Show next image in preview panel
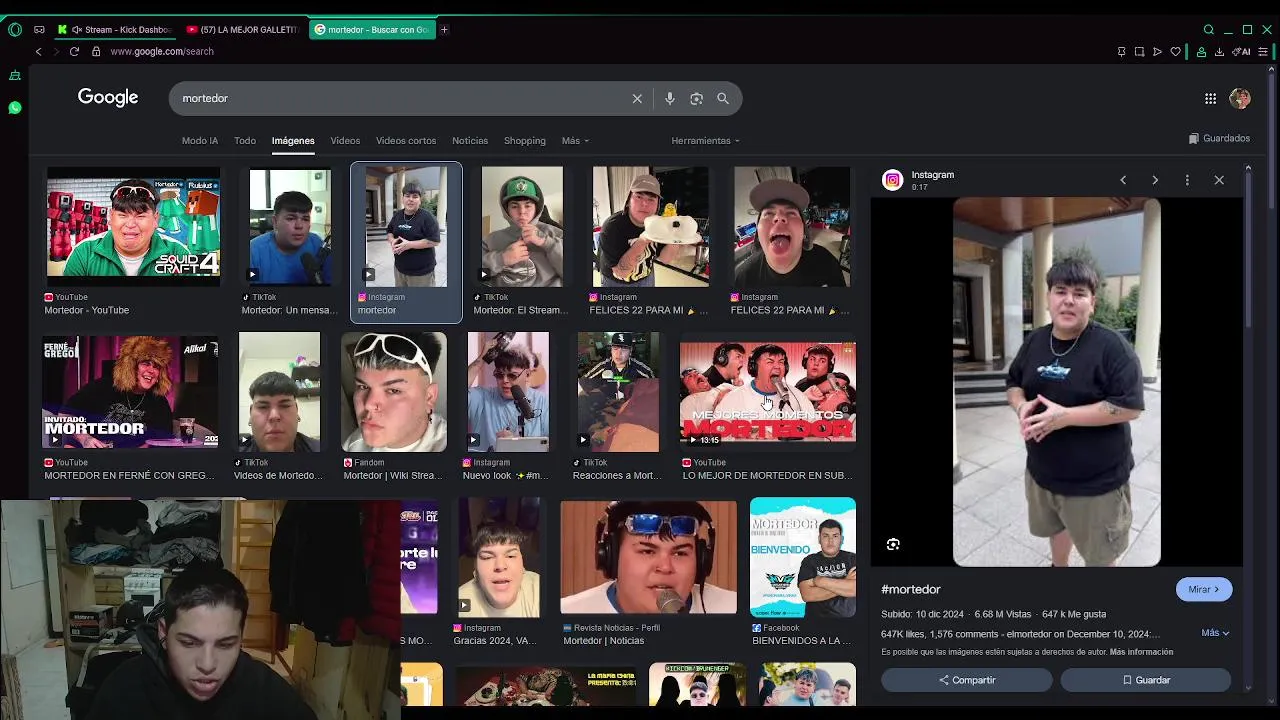Screen dimensions: 1280x720 (x=1155, y=180)
